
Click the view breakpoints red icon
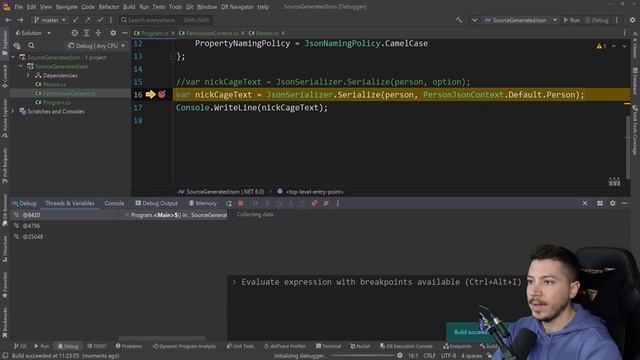(314, 203)
